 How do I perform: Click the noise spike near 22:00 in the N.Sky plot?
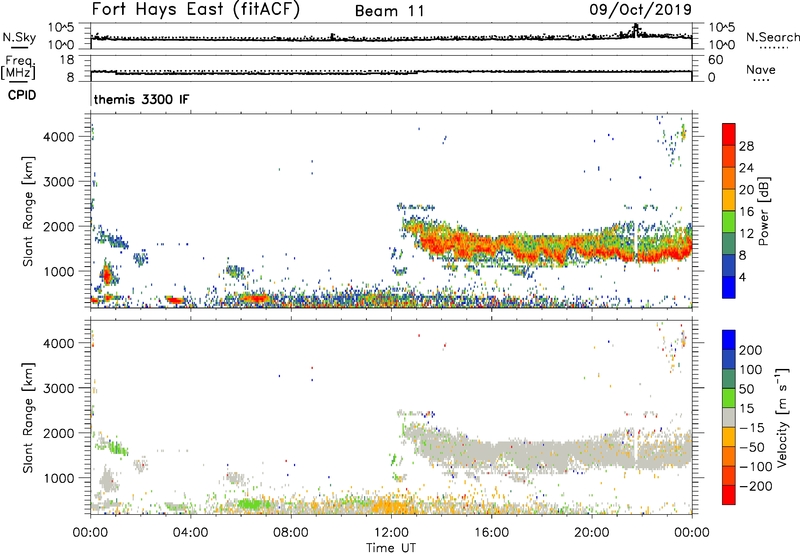(635, 29)
